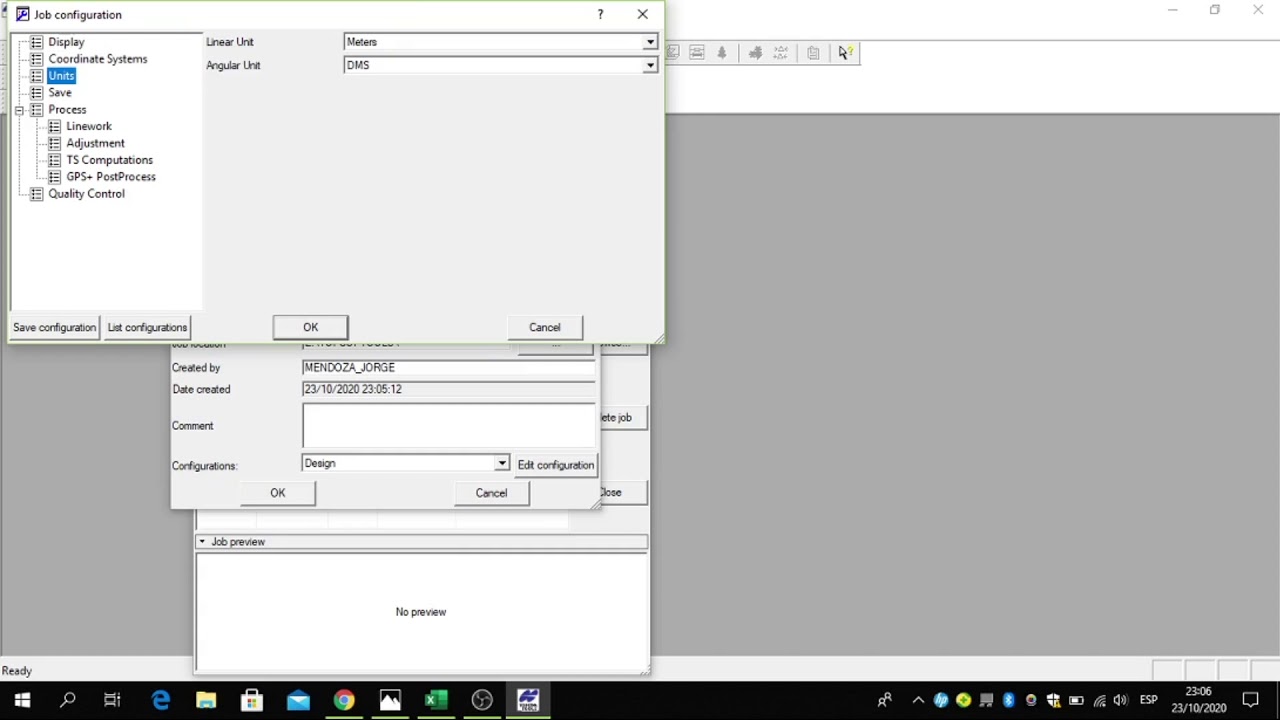Click the Edit configuration button

pos(555,465)
